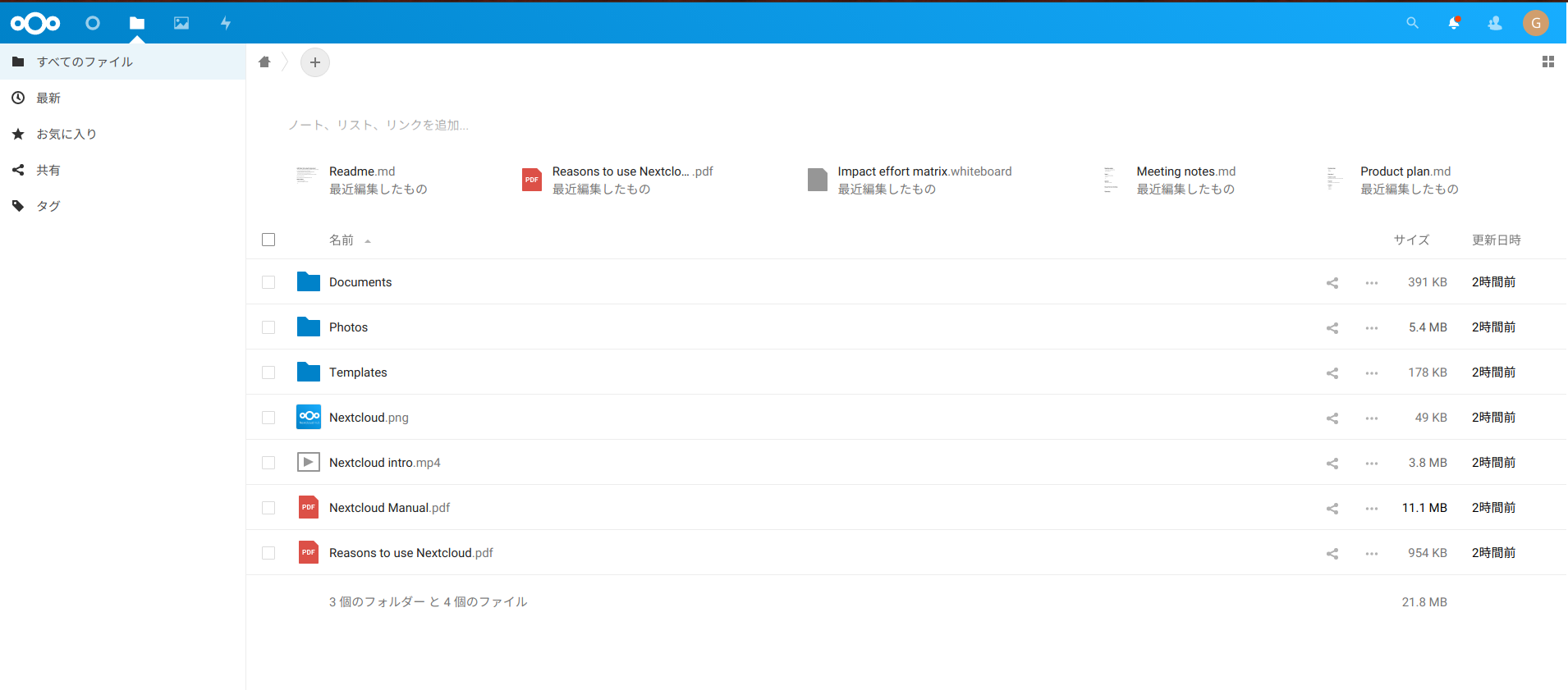Go to home folder breadcrumb icon
Image resolution: width=1568 pixels, height=690 pixels.
(264, 62)
